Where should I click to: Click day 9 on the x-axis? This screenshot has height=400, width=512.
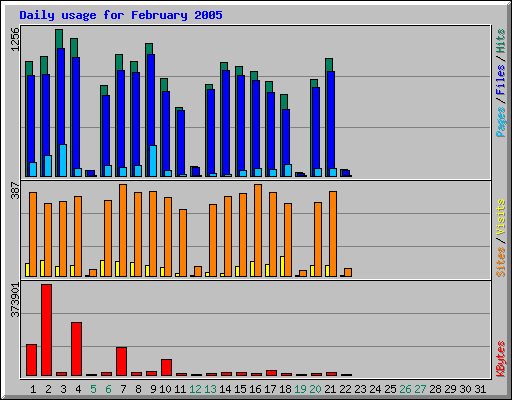pos(153,389)
